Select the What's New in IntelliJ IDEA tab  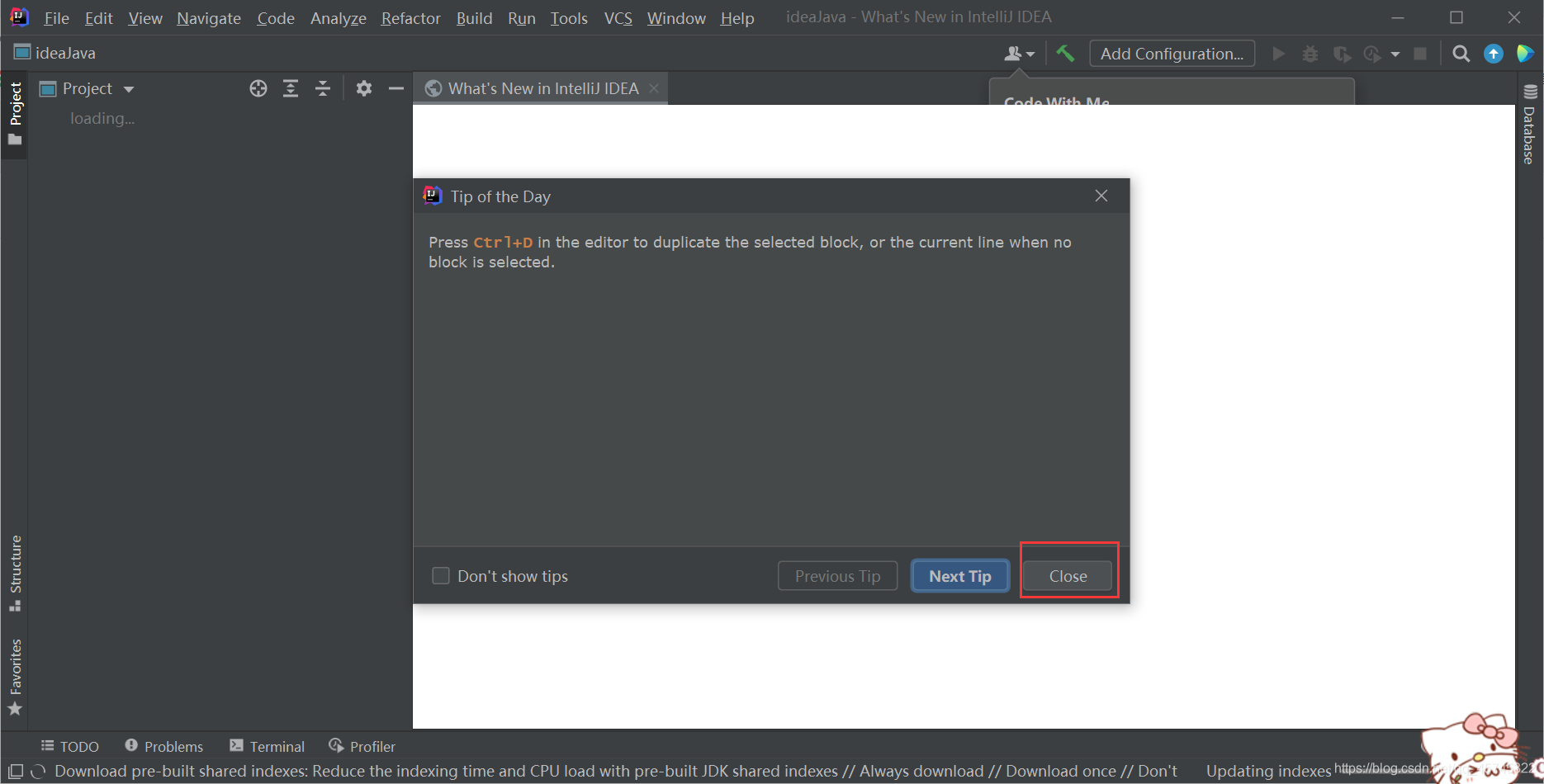click(542, 88)
